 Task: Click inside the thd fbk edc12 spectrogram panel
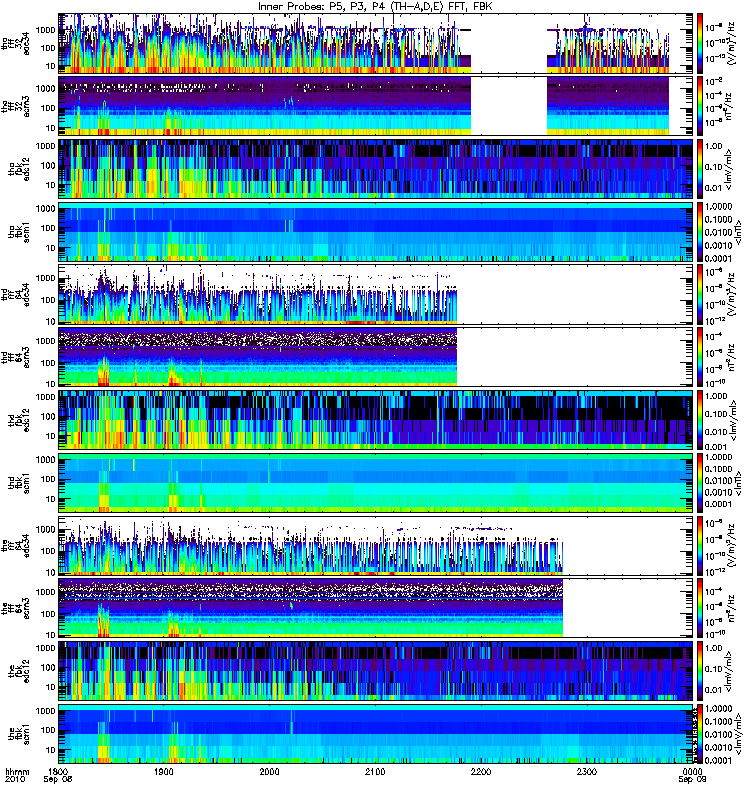pos(376,420)
